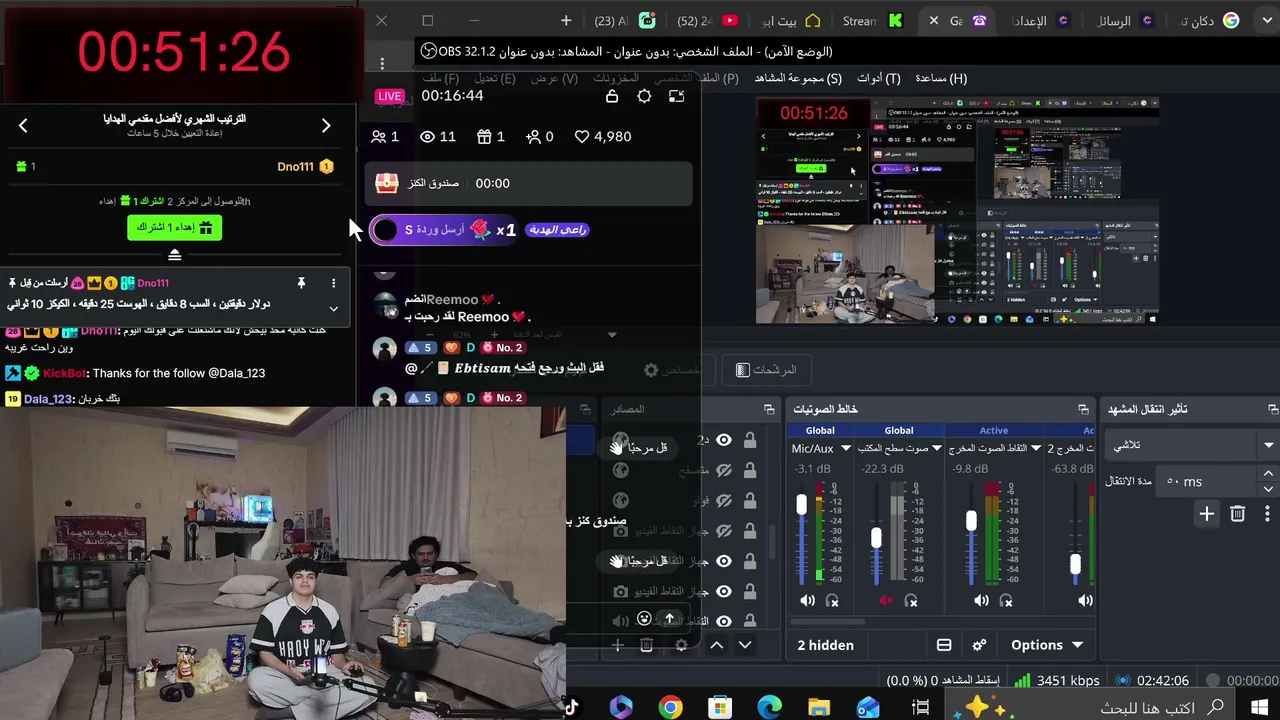Mute the -9.8 dB audio capture channel

981,600
